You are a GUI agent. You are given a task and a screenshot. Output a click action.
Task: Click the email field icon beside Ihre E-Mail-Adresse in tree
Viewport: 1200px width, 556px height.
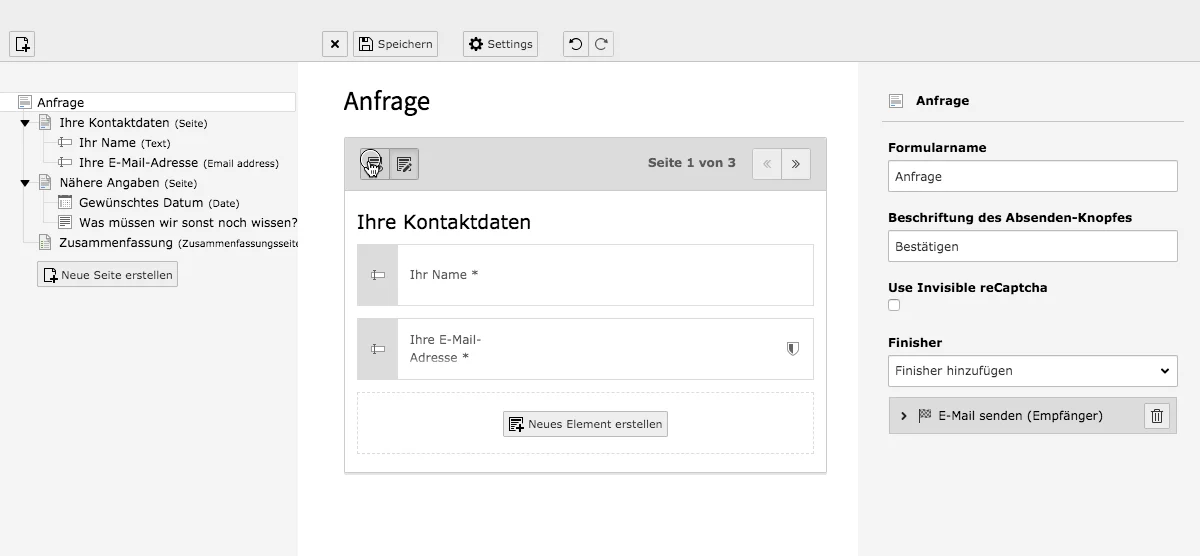(x=65, y=163)
